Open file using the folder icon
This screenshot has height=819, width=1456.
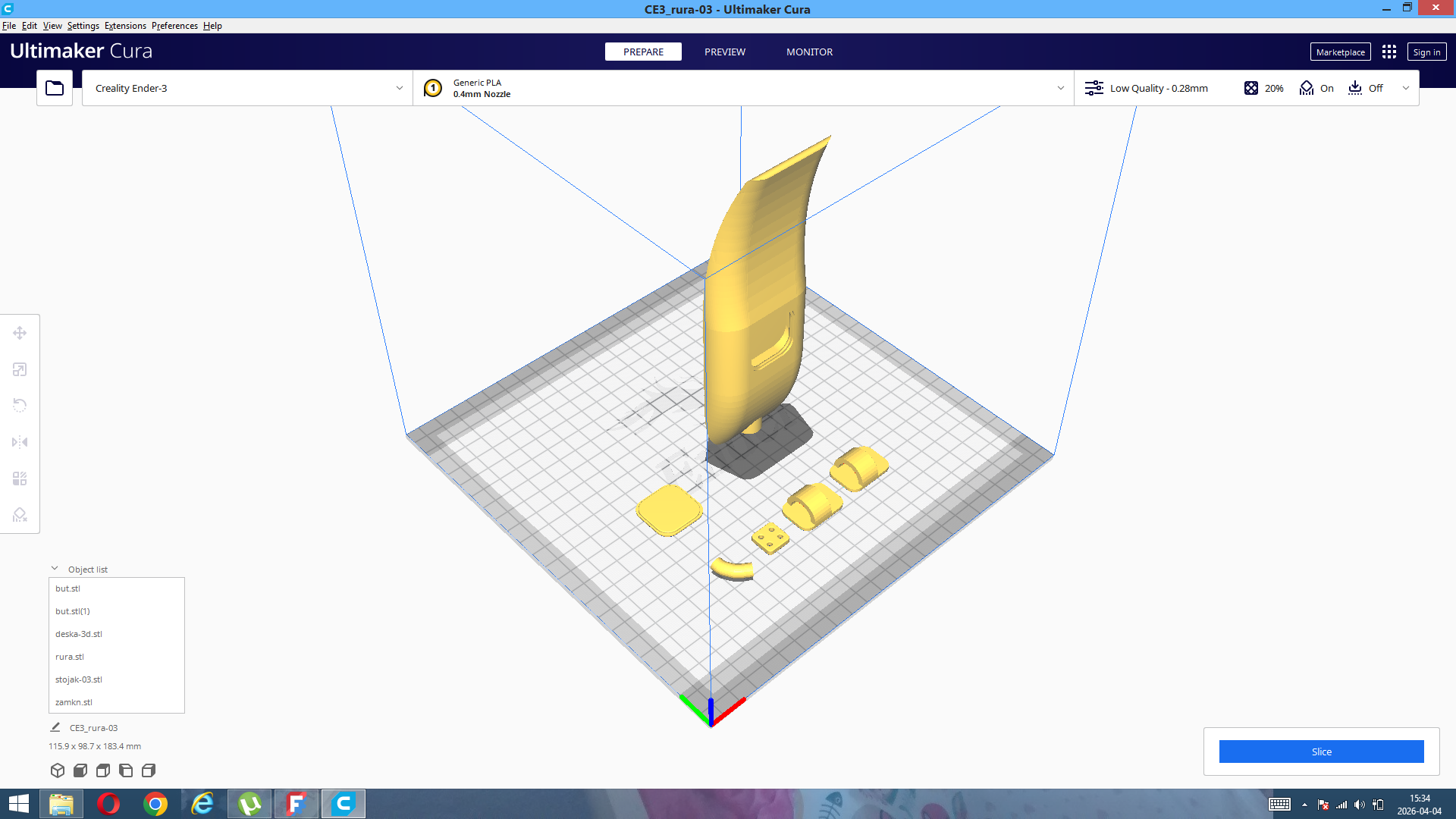pyautogui.click(x=55, y=88)
